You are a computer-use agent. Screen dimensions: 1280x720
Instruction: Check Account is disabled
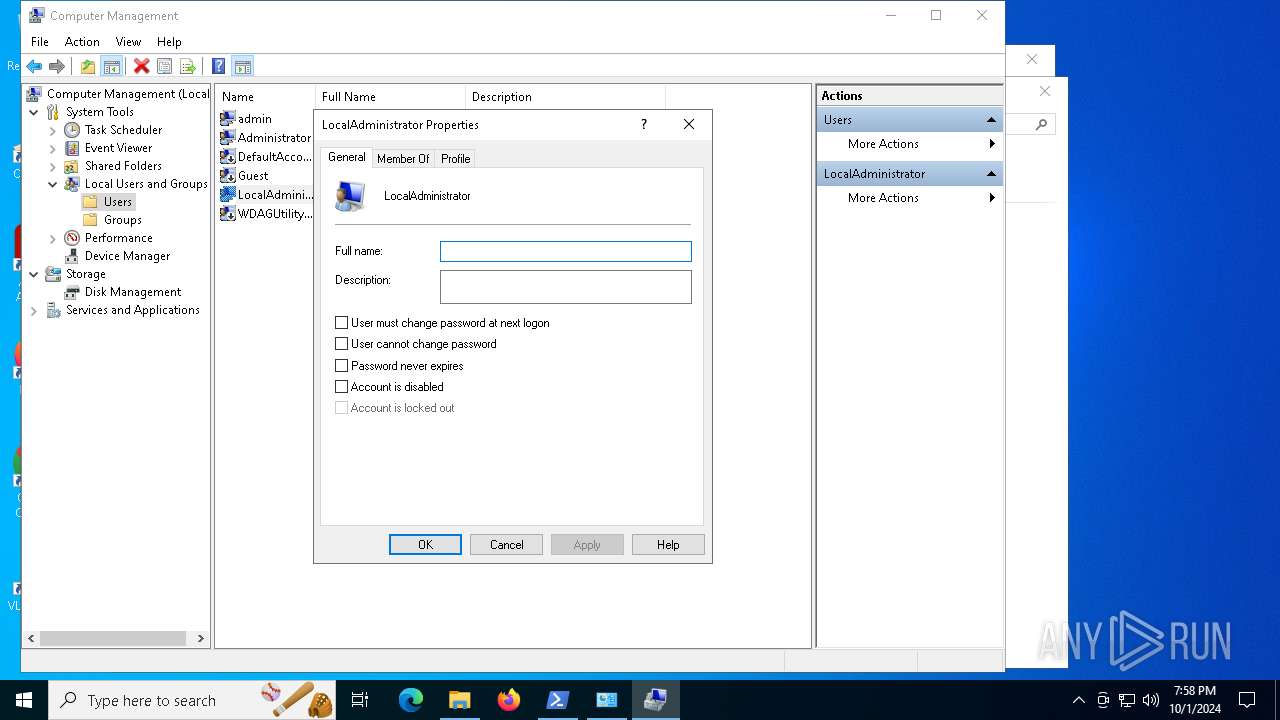click(x=341, y=387)
